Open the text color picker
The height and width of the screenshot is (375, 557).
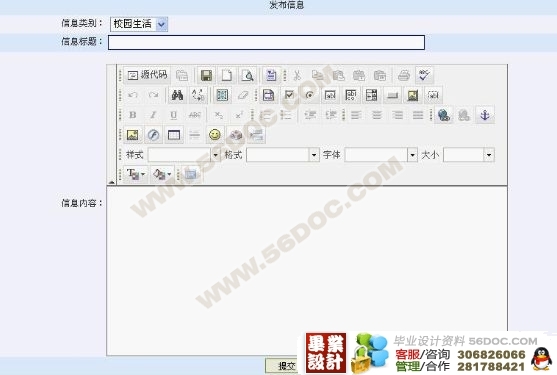pyautogui.click(x=135, y=174)
